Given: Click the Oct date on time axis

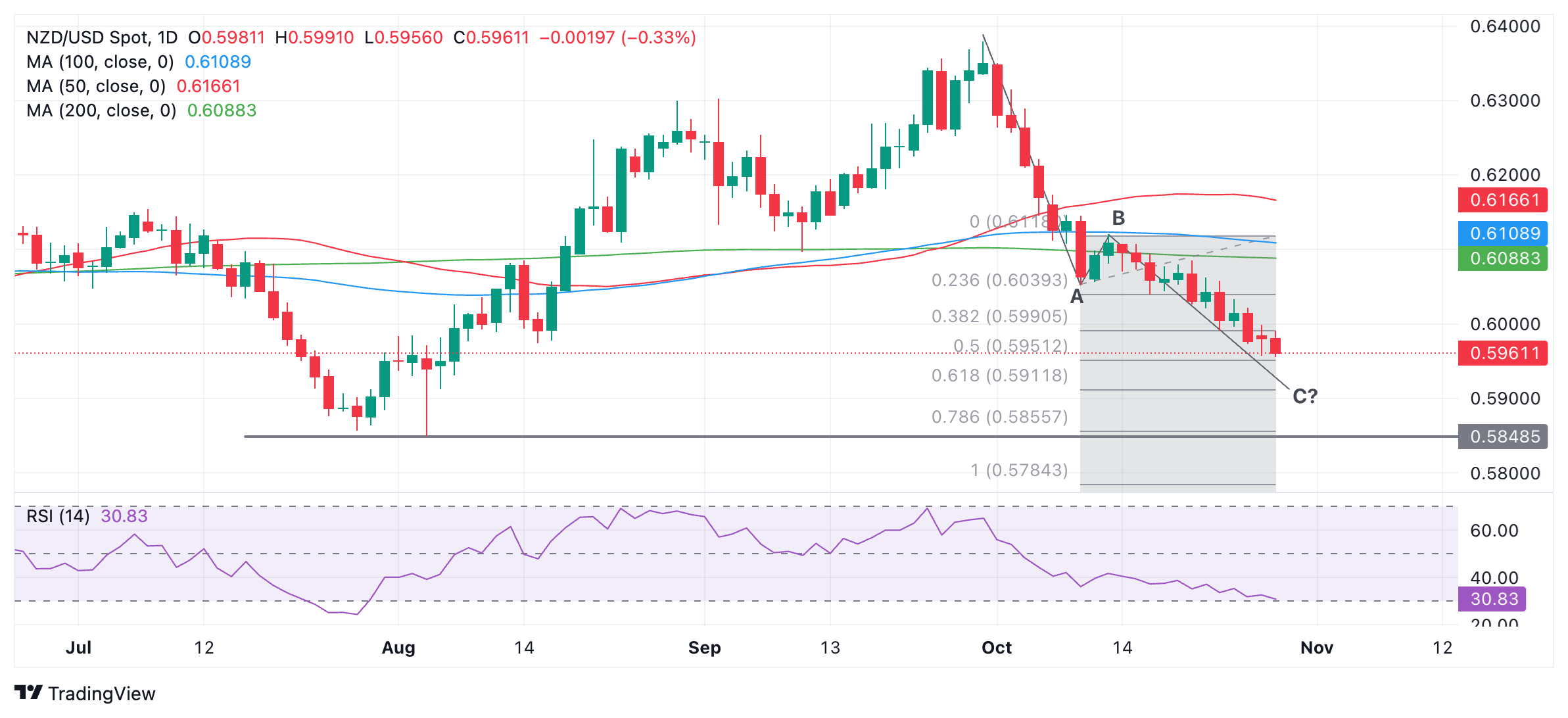Looking at the screenshot, I should click(997, 648).
